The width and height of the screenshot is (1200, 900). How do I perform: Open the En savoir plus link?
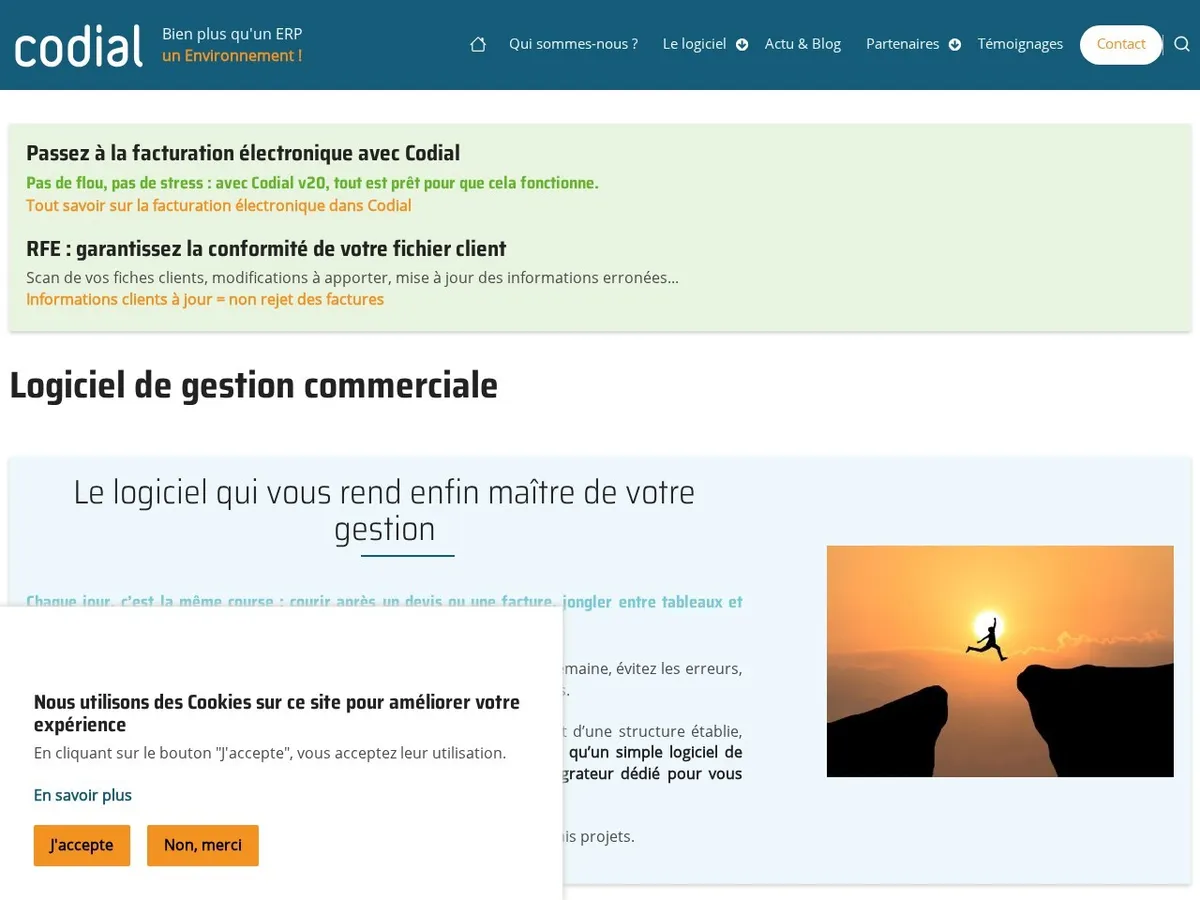83,795
